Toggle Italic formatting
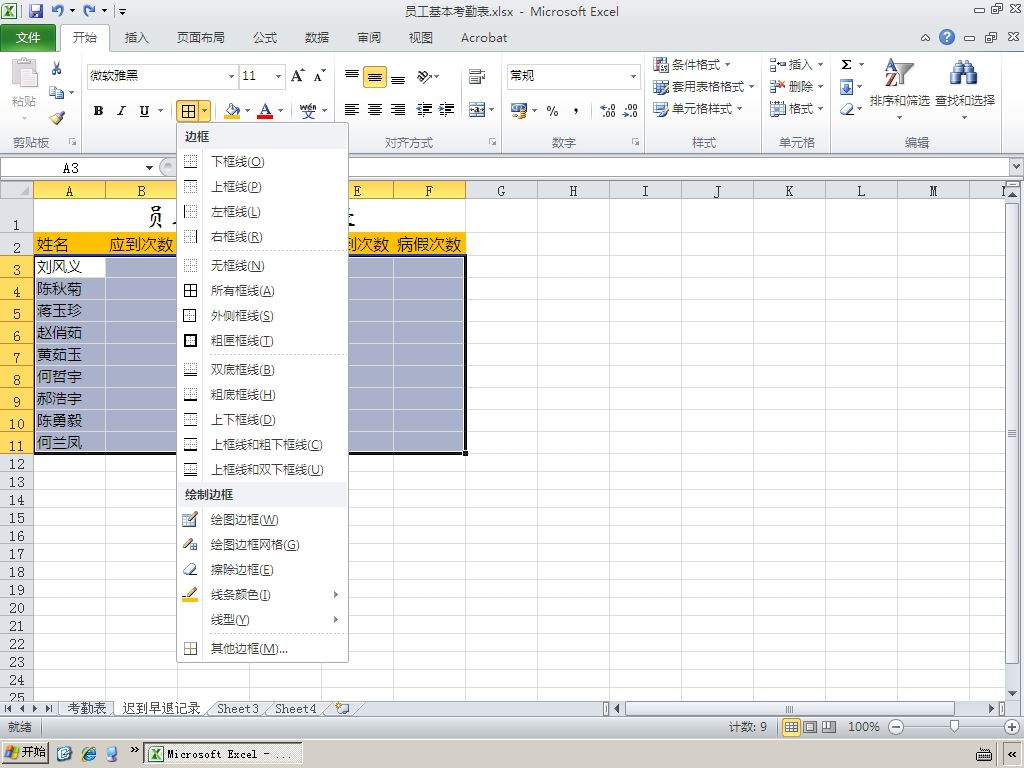This screenshot has width=1024, height=768. 121,111
